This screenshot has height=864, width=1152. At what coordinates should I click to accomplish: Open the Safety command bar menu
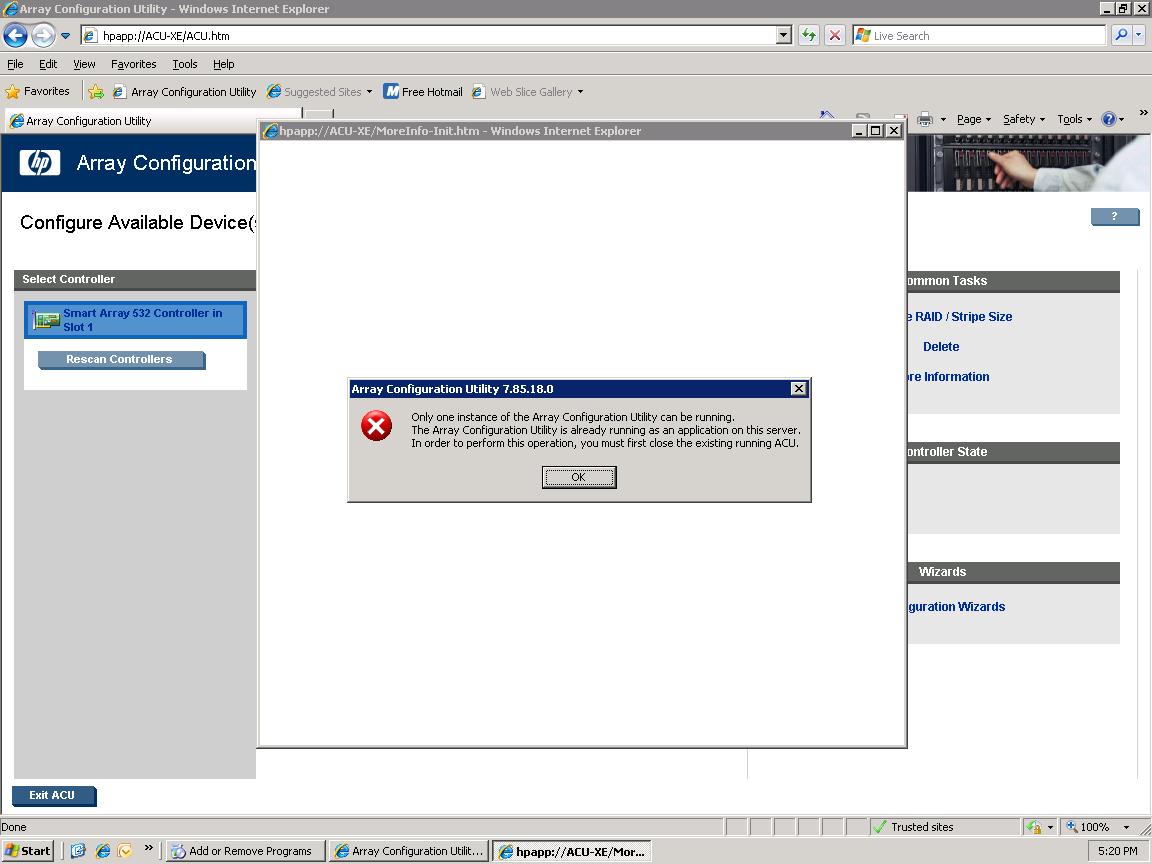coord(1023,119)
